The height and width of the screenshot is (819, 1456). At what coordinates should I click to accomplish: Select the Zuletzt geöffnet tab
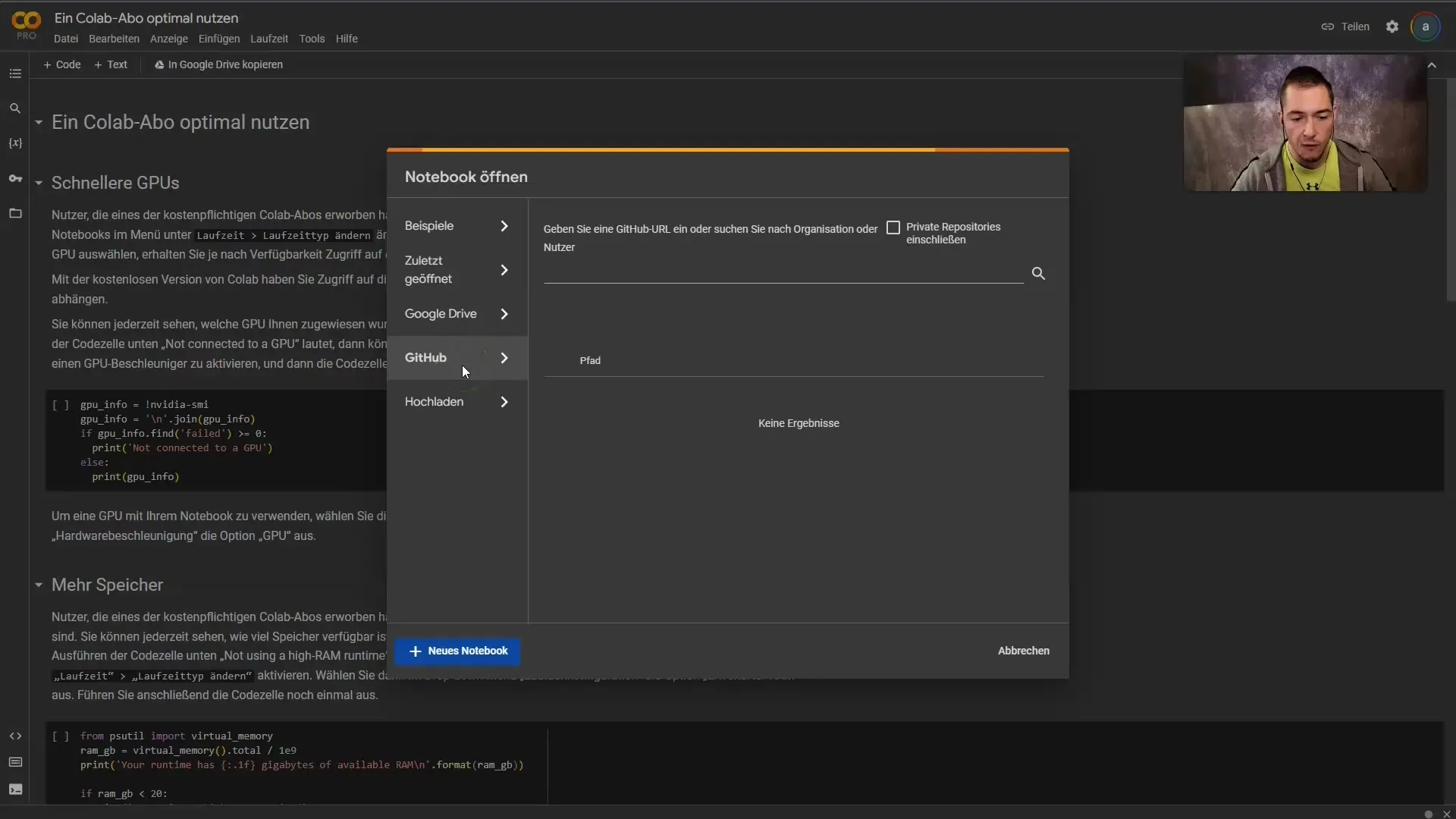[x=457, y=270]
